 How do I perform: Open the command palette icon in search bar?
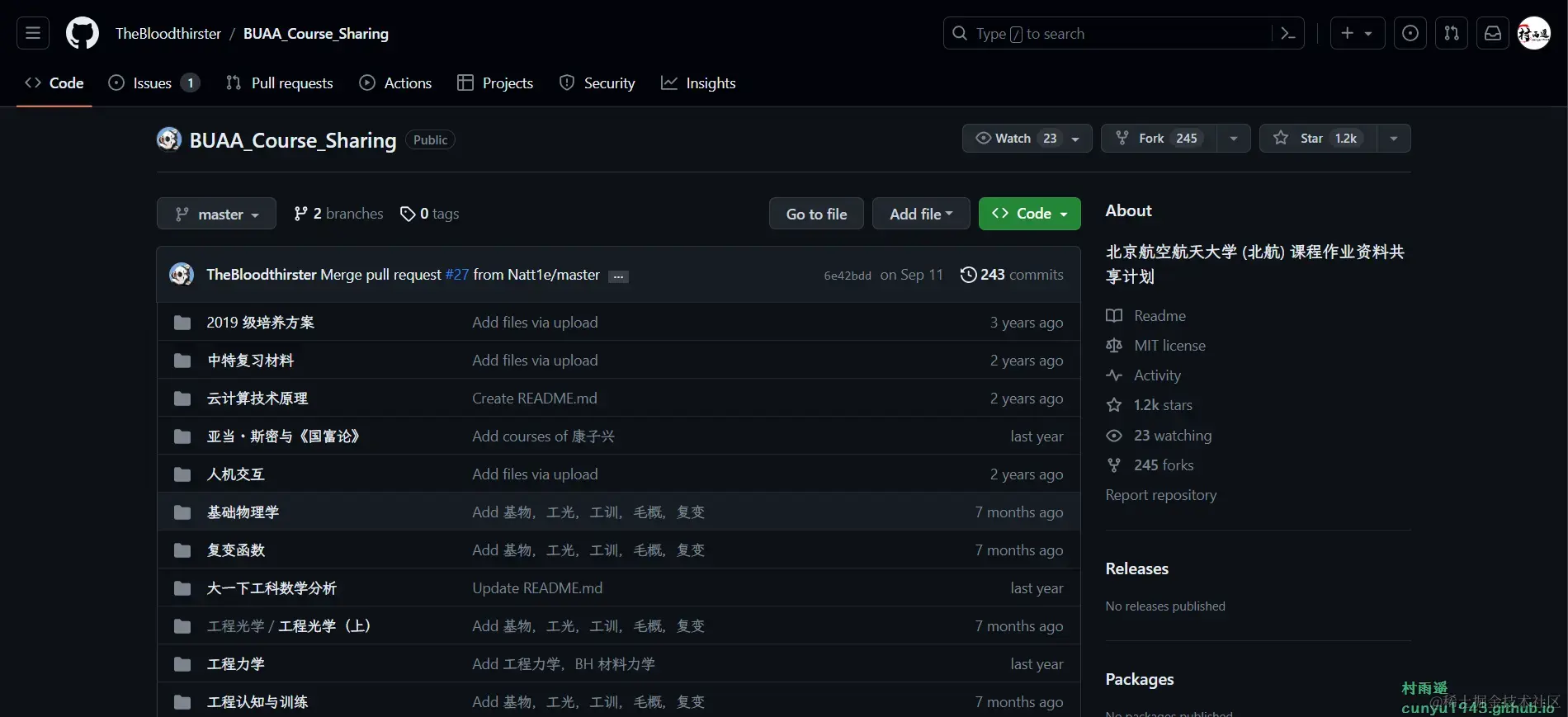click(x=1287, y=33)
